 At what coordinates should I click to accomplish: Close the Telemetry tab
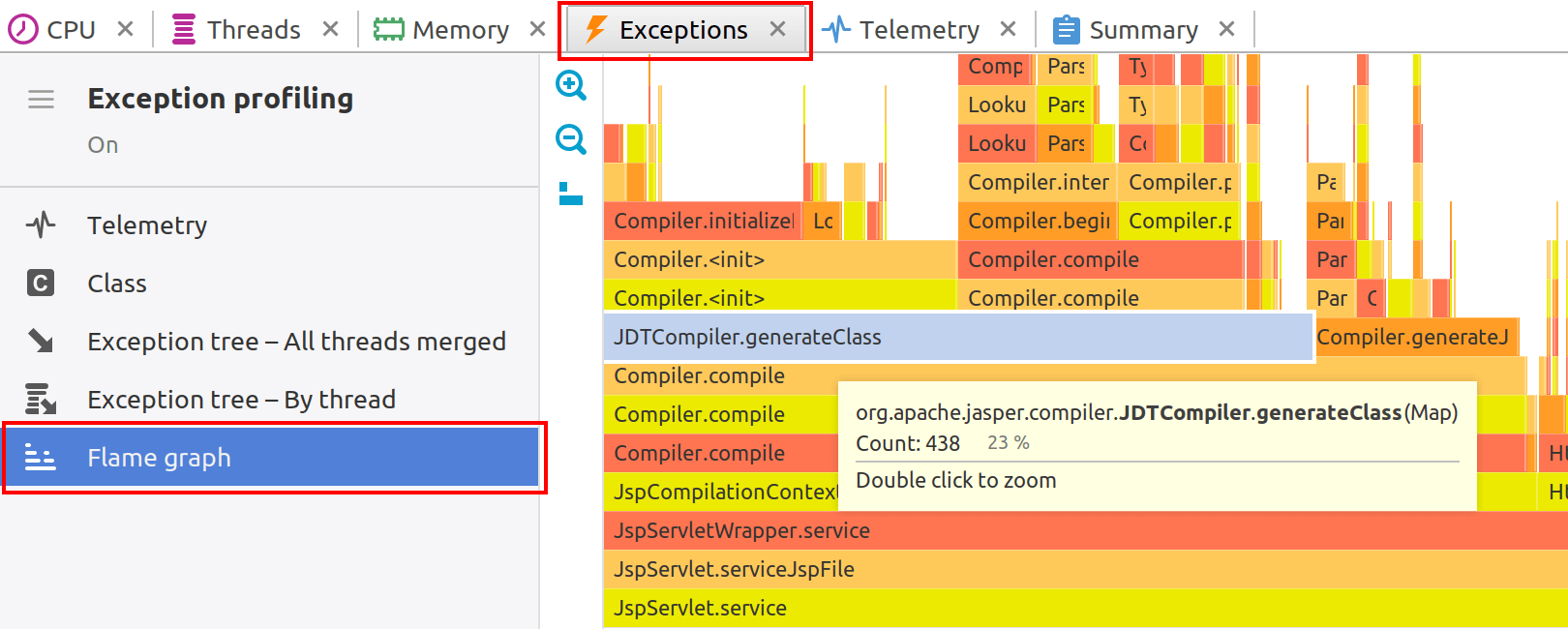[x=1008, y=29]
